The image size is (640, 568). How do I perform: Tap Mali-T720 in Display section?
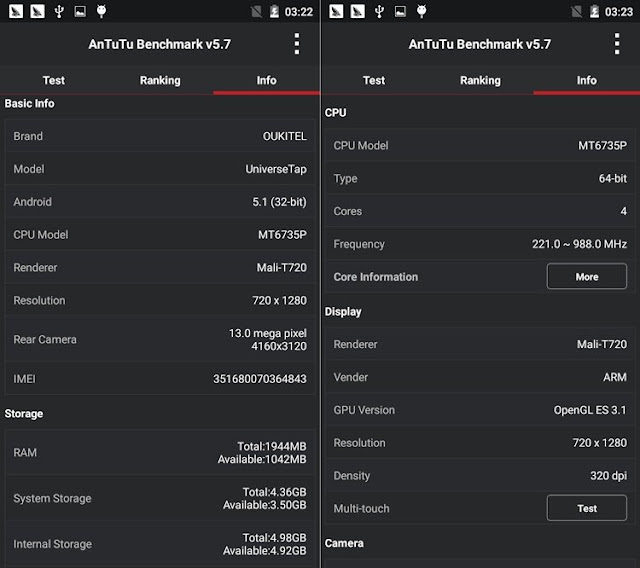click(x=602, y=344)
